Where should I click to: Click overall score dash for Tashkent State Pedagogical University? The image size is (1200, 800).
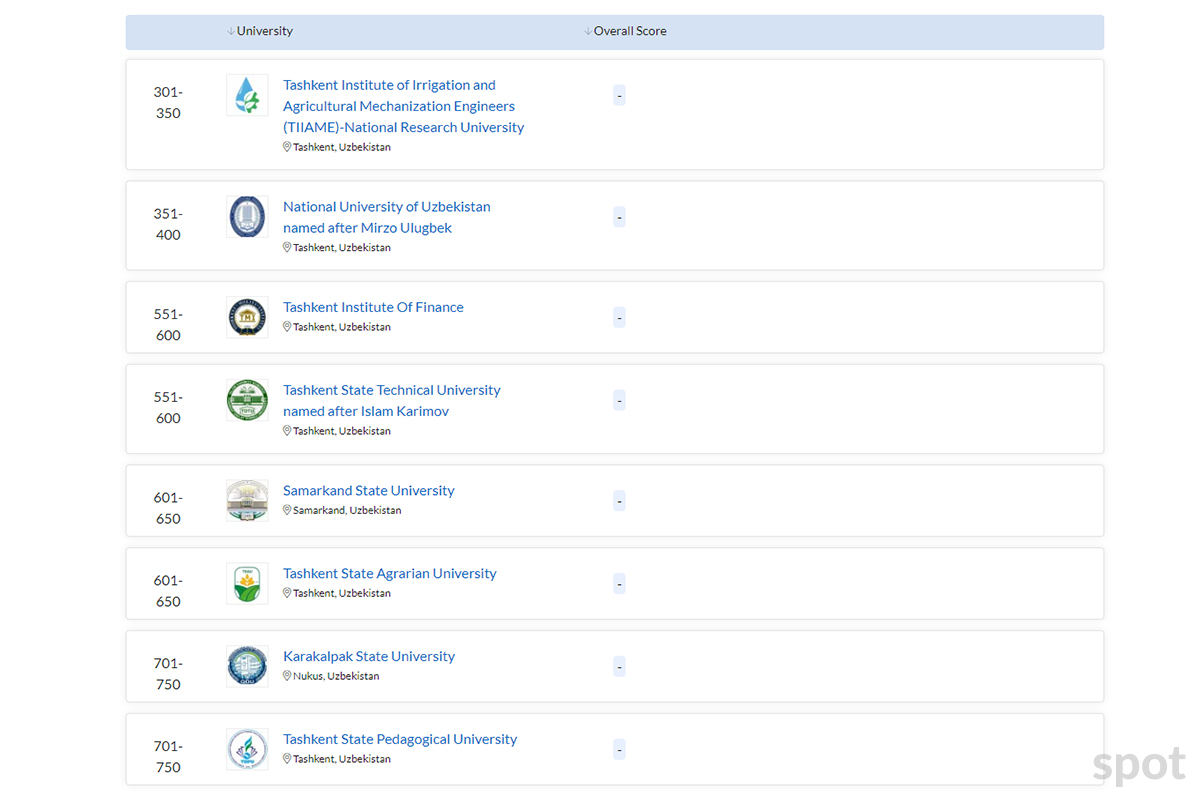click(x=619, y=750)
